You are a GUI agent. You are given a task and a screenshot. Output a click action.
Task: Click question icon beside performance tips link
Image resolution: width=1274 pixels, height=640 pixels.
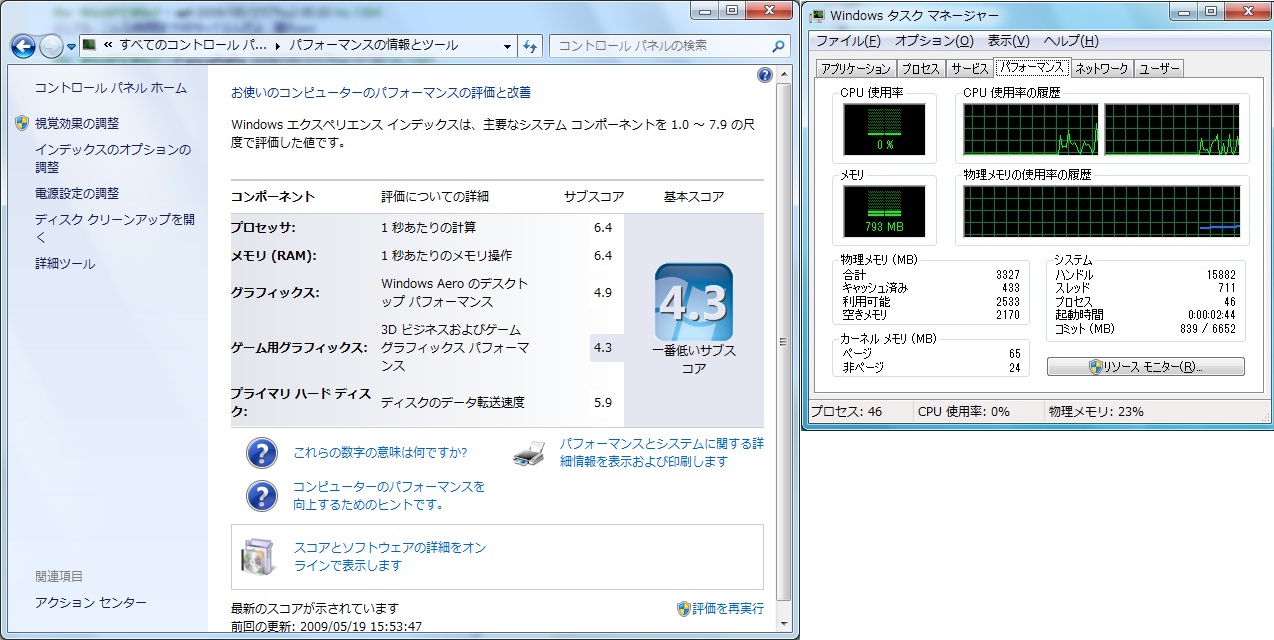(261, 495)
